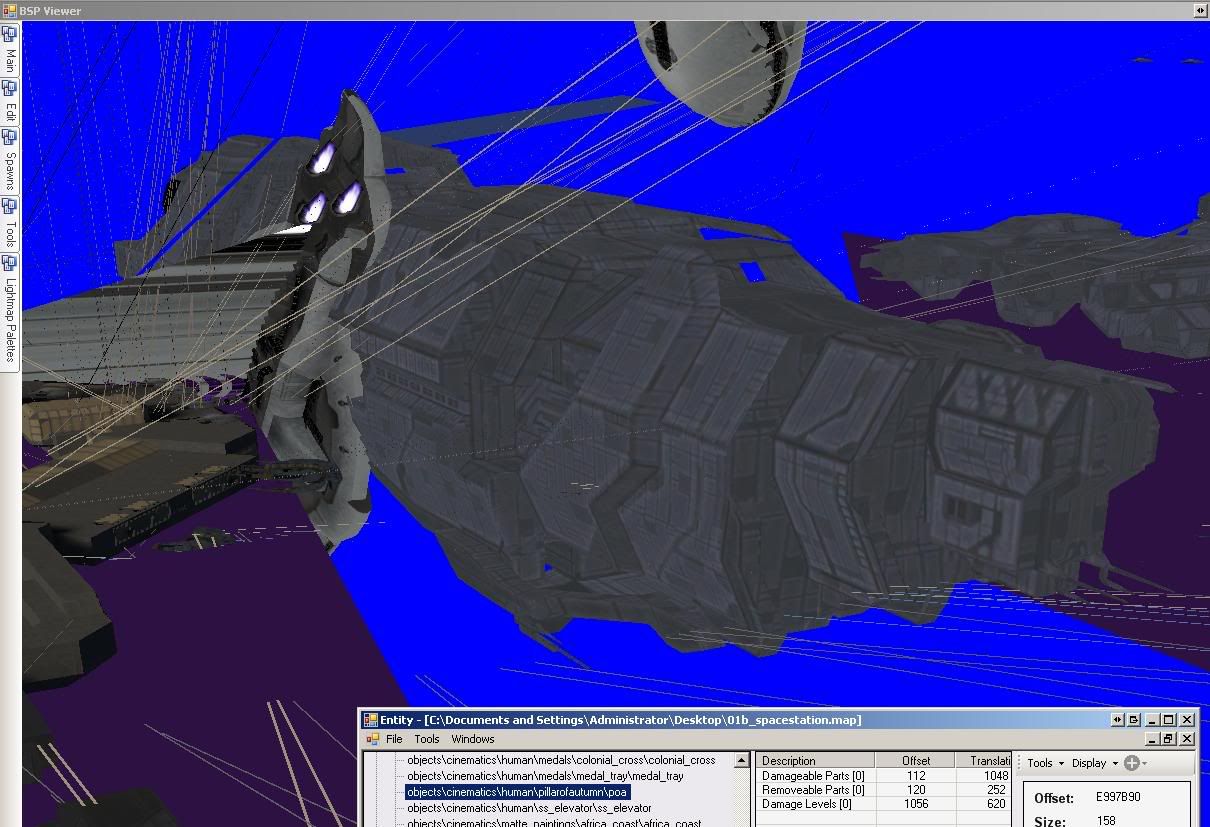Open the Display dropdown in the toolbar

1095,763
